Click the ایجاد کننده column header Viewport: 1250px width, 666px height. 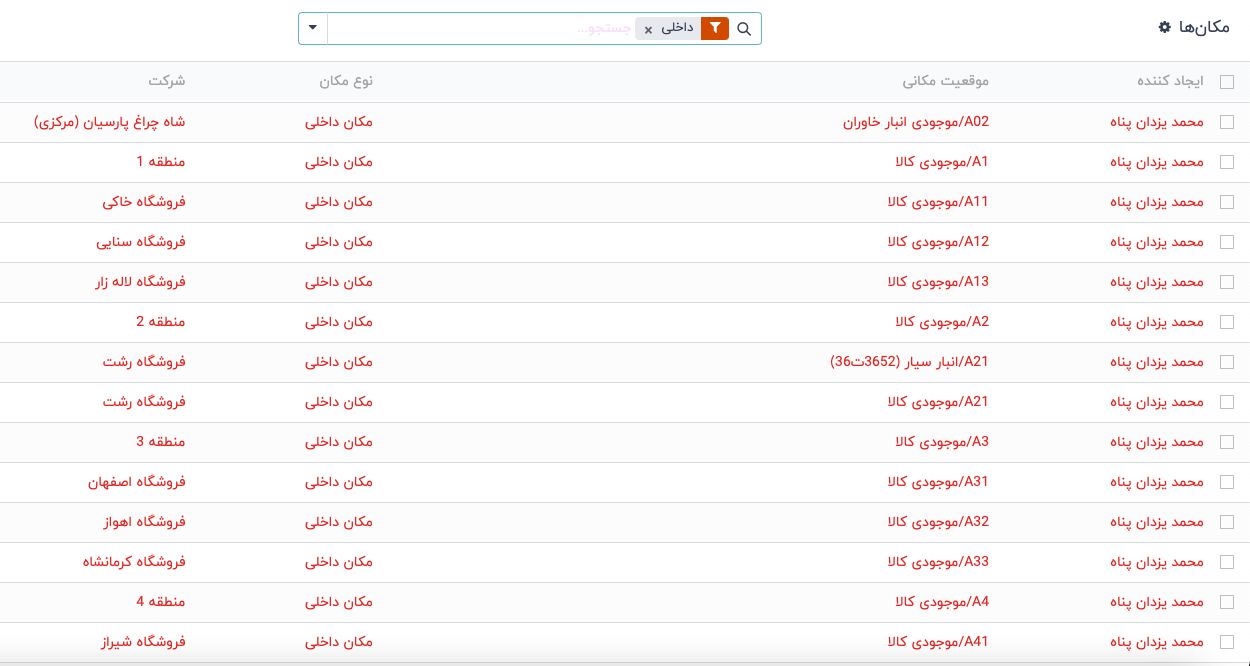point(1170,81)
